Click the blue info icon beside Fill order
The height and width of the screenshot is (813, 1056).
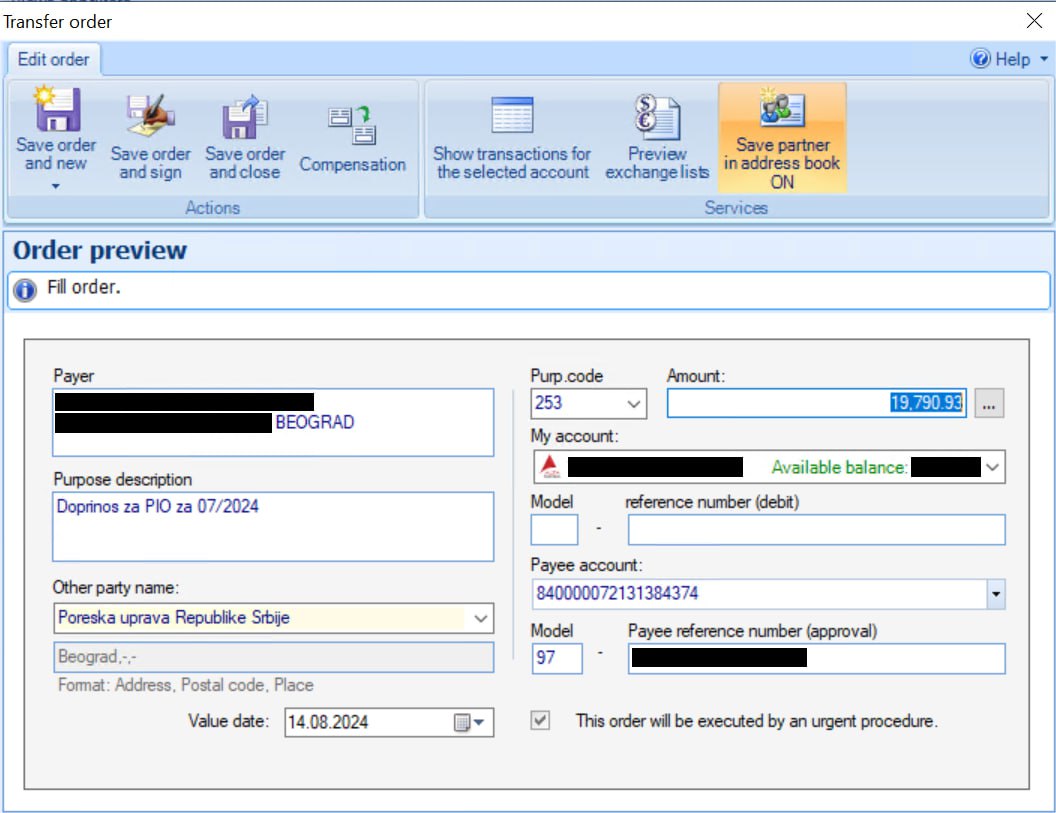26,290
